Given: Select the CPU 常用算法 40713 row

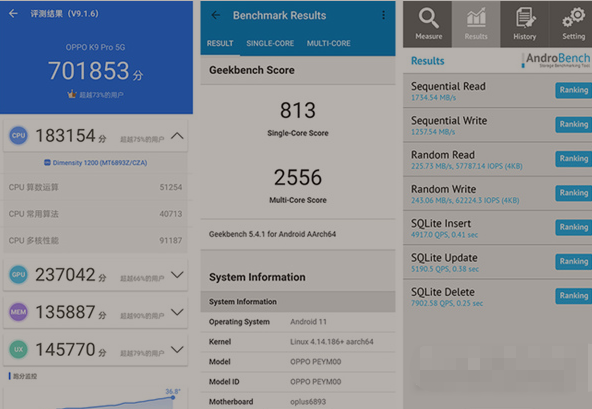Looking at the screenshot, I should click(x=95, y=214).
